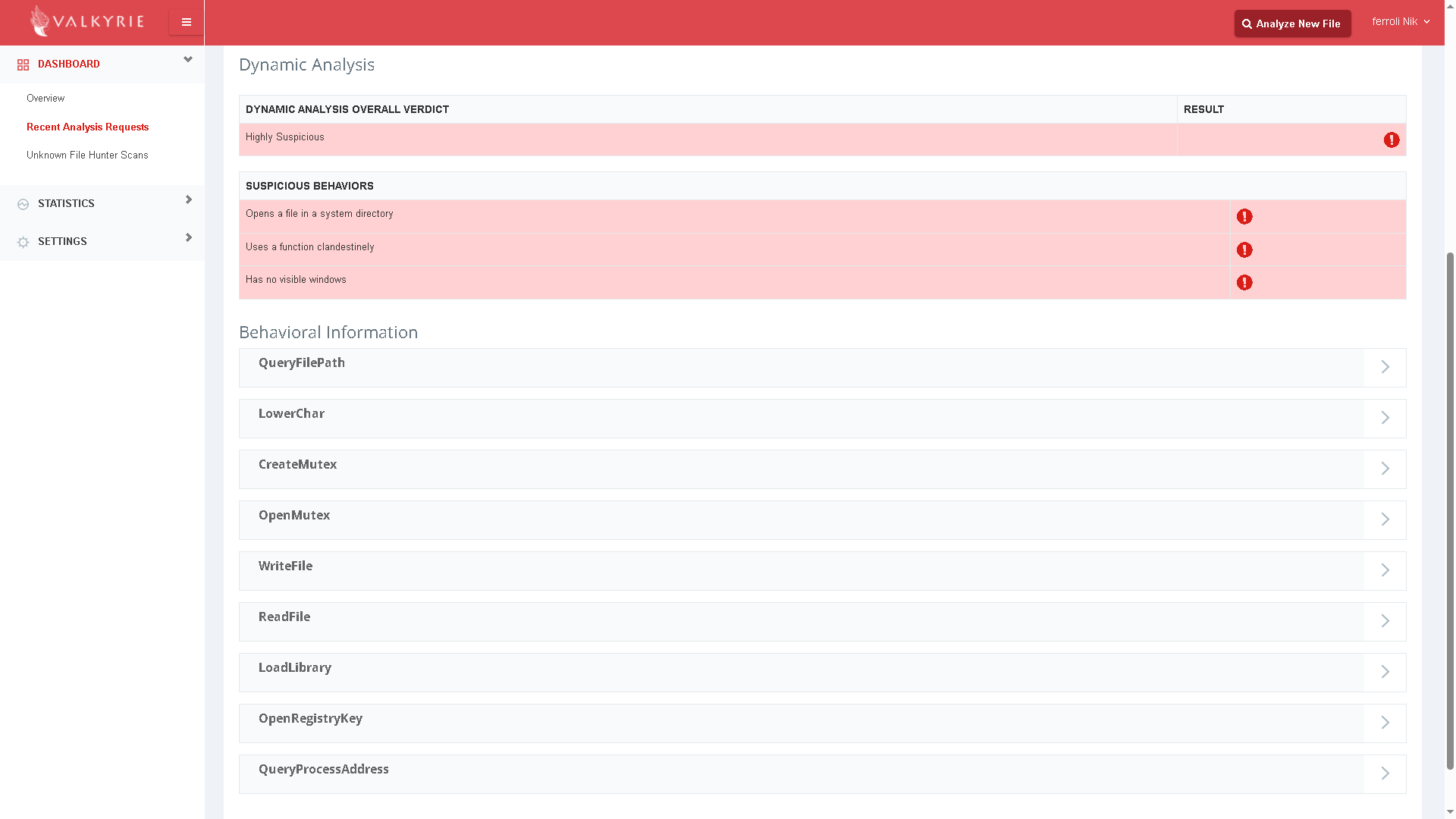Screen dimensions: 1456x819
Task: Open Recent Analysis Requests link
Action: tap(87, 127)
